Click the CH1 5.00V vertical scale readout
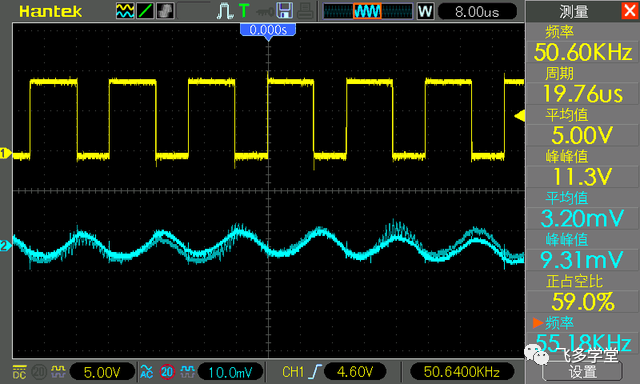 102,372
